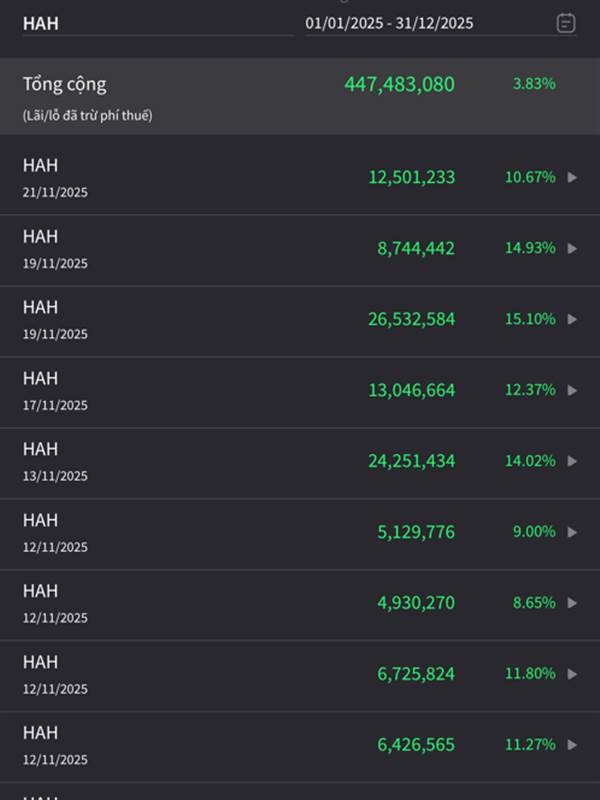Click the 3.83% total return percentage
This screenshot has height=800, width=600.
point(534,85)
